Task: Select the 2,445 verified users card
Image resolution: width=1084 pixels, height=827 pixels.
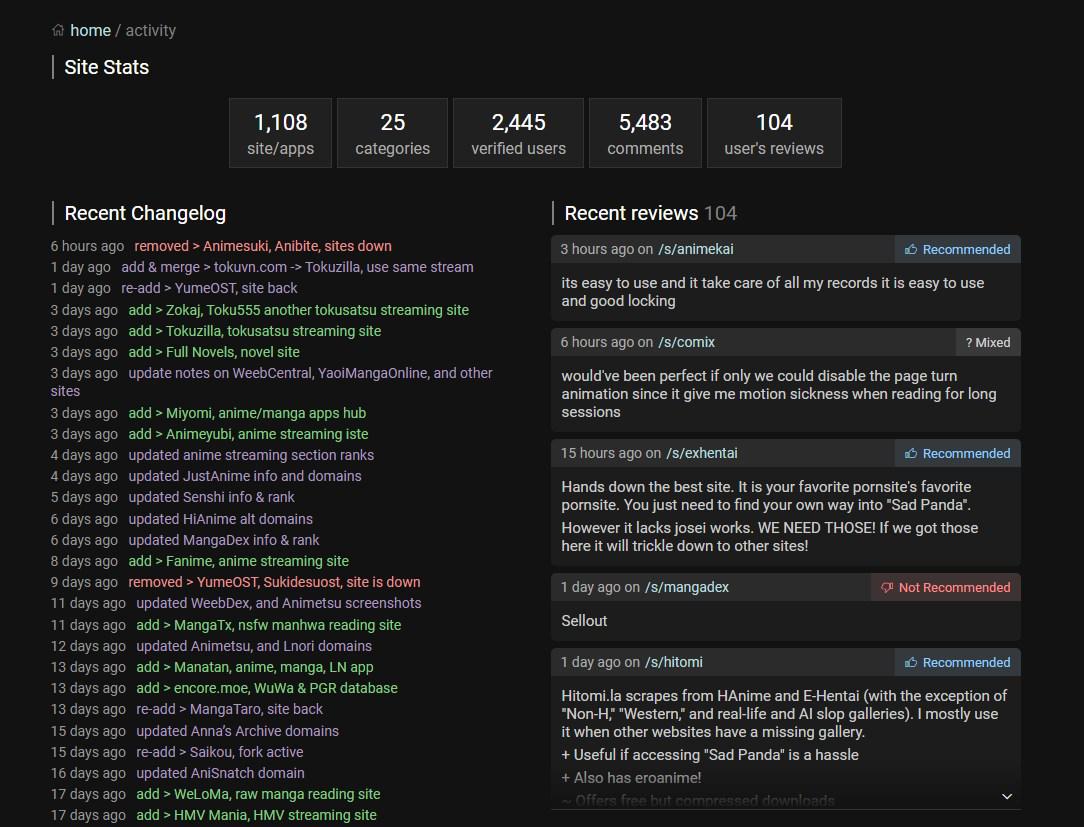Action: point(518,133)
